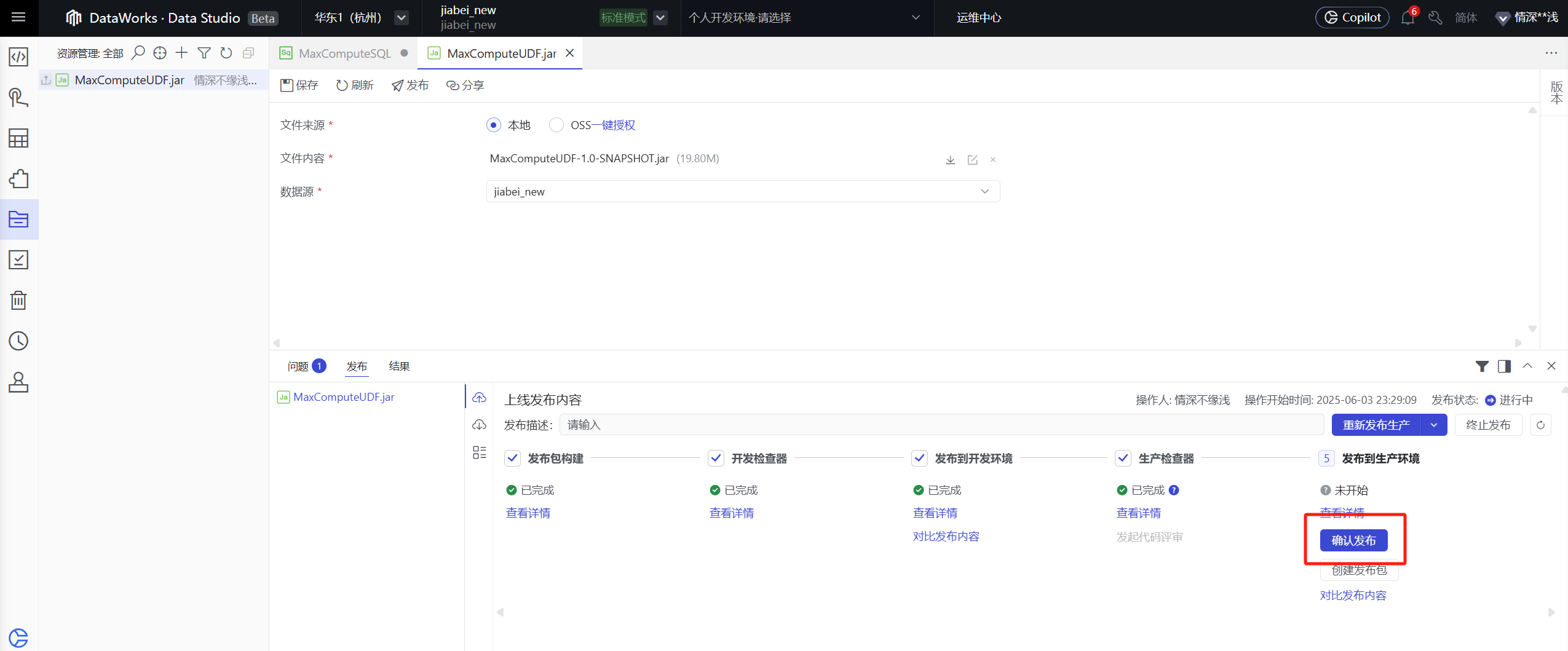Open 个人开发环境 selection dropdown
The width and height of the screenshot is (1568, 651).
pyautogui.click(x=804, y=17)
